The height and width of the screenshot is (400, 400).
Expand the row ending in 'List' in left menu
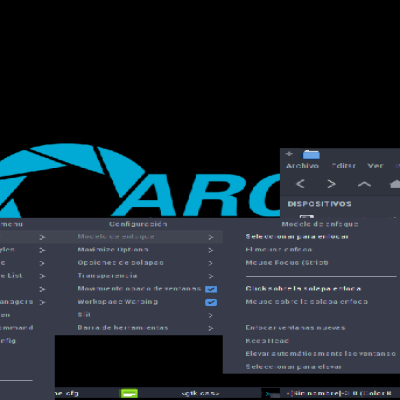coord(42,276)
